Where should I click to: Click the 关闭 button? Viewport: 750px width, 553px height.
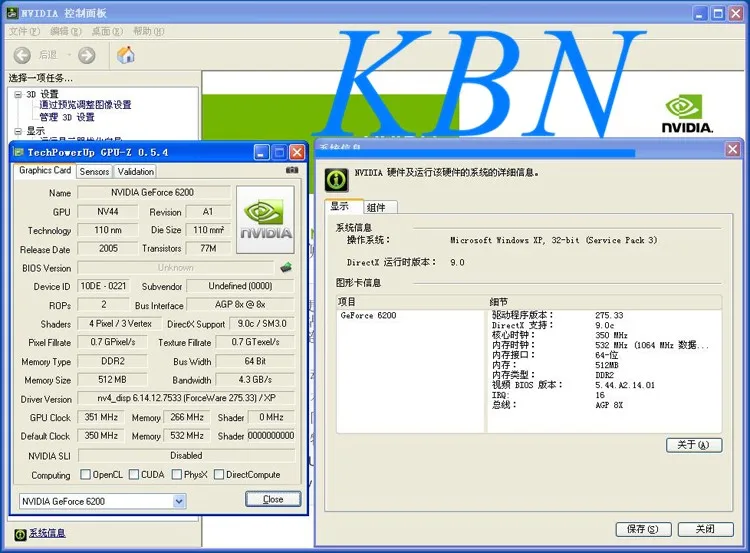[706, 529]
